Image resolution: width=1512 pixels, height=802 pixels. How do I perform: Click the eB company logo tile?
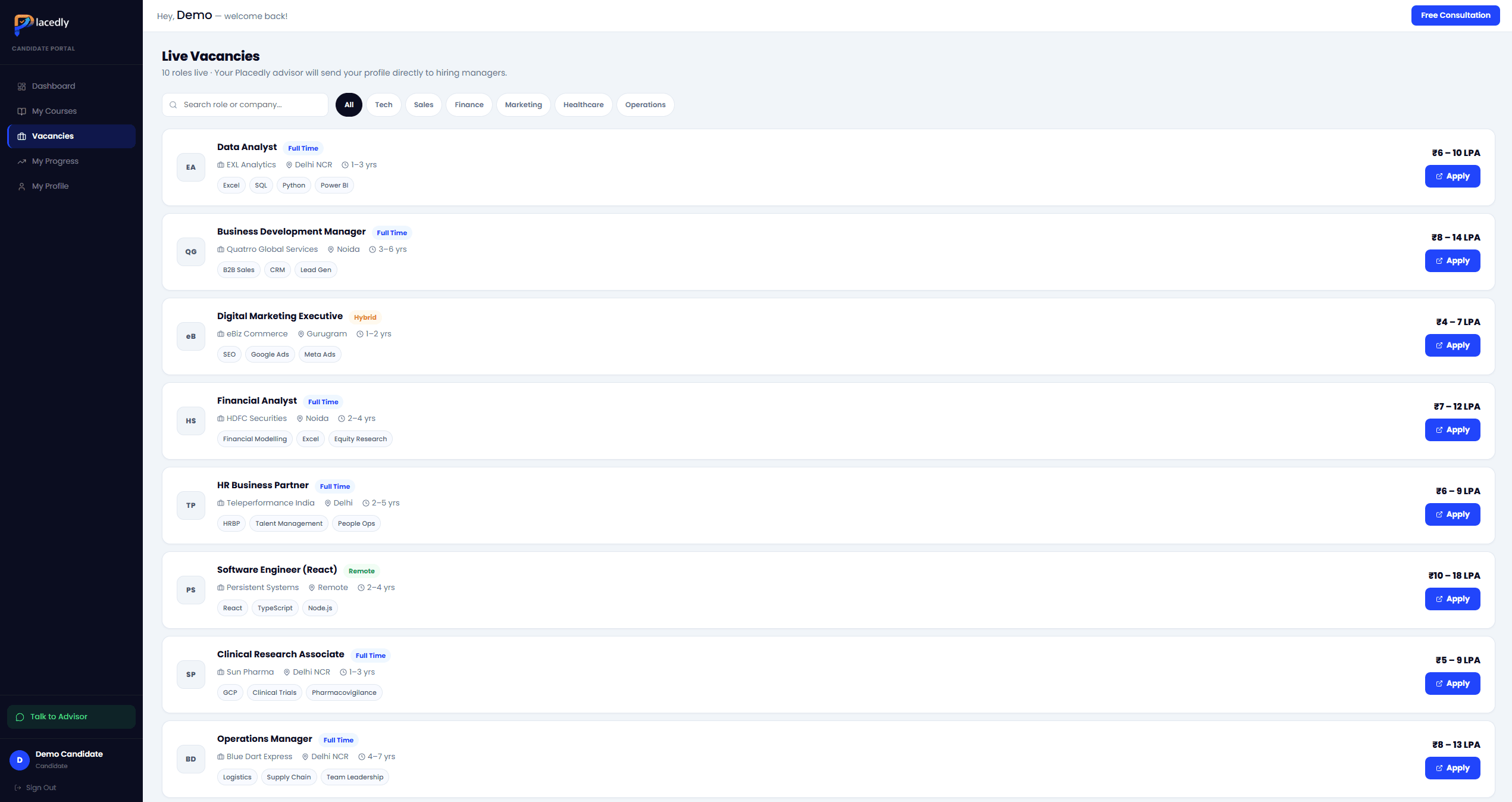coord(191,336)
